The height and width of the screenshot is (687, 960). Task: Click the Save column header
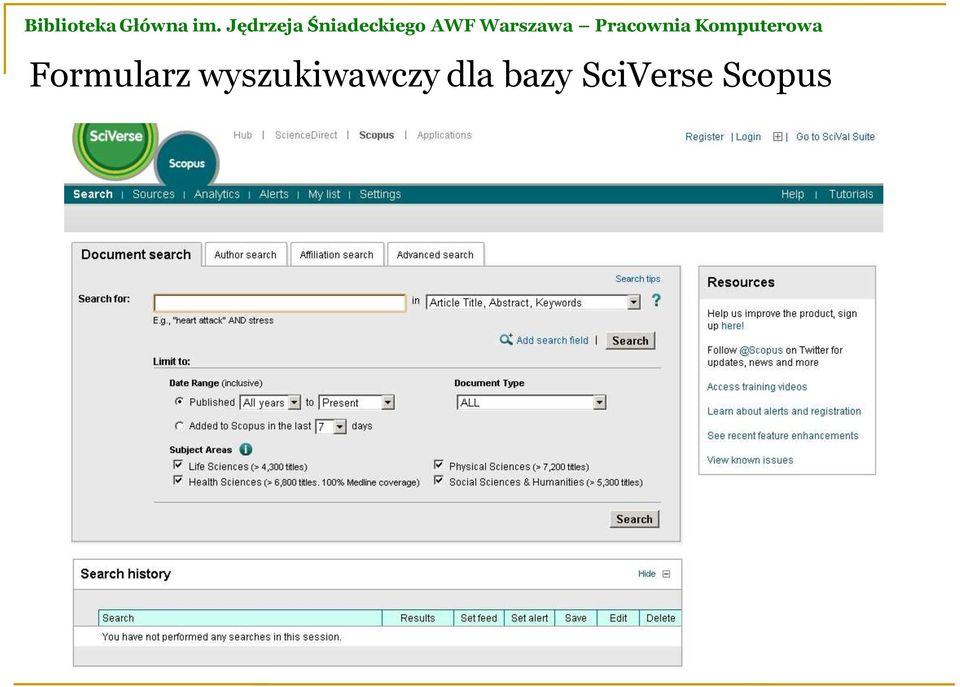point(576,618)
